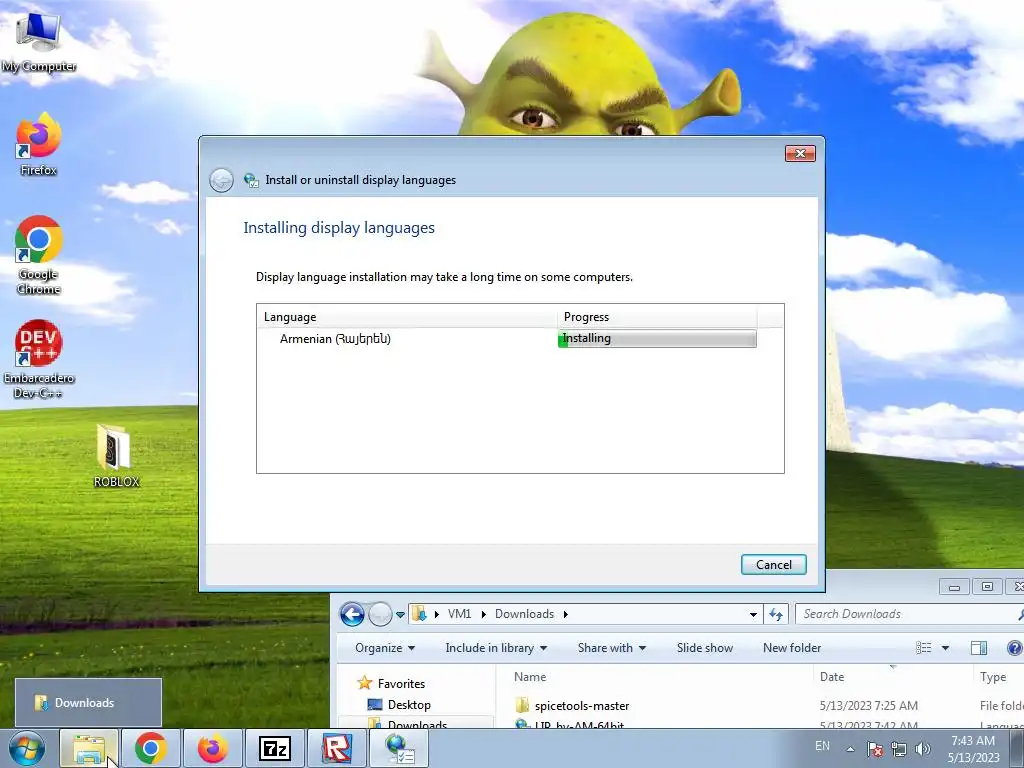The width and height of the screenshot is (1024, 768).
Task: Click the 5/13/2023 7:25 AM date cell
Action: click(869, 706)
